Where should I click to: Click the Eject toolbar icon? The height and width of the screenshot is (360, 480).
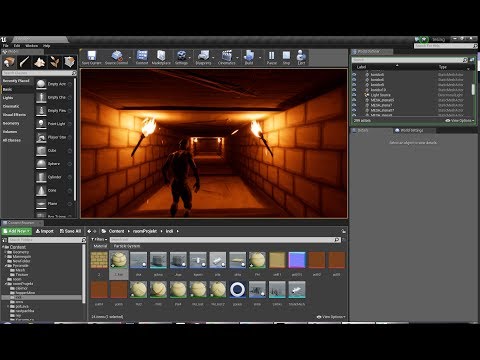point(301,56)
